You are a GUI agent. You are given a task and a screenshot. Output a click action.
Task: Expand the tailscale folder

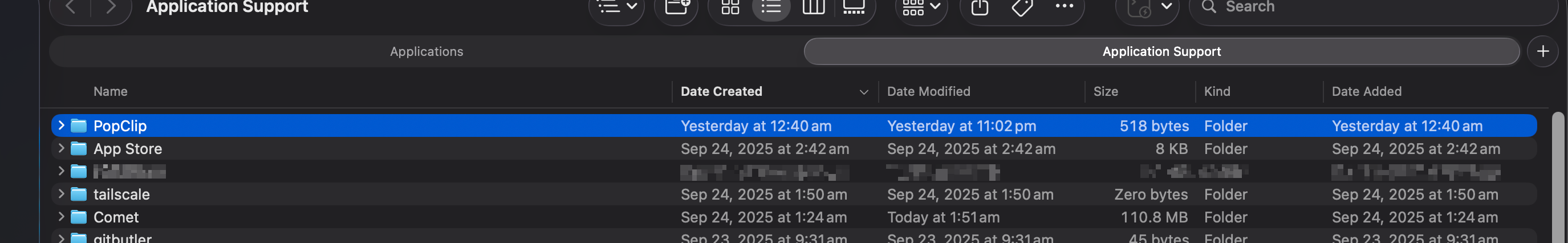pyautogui.click(x=61, y=195)
